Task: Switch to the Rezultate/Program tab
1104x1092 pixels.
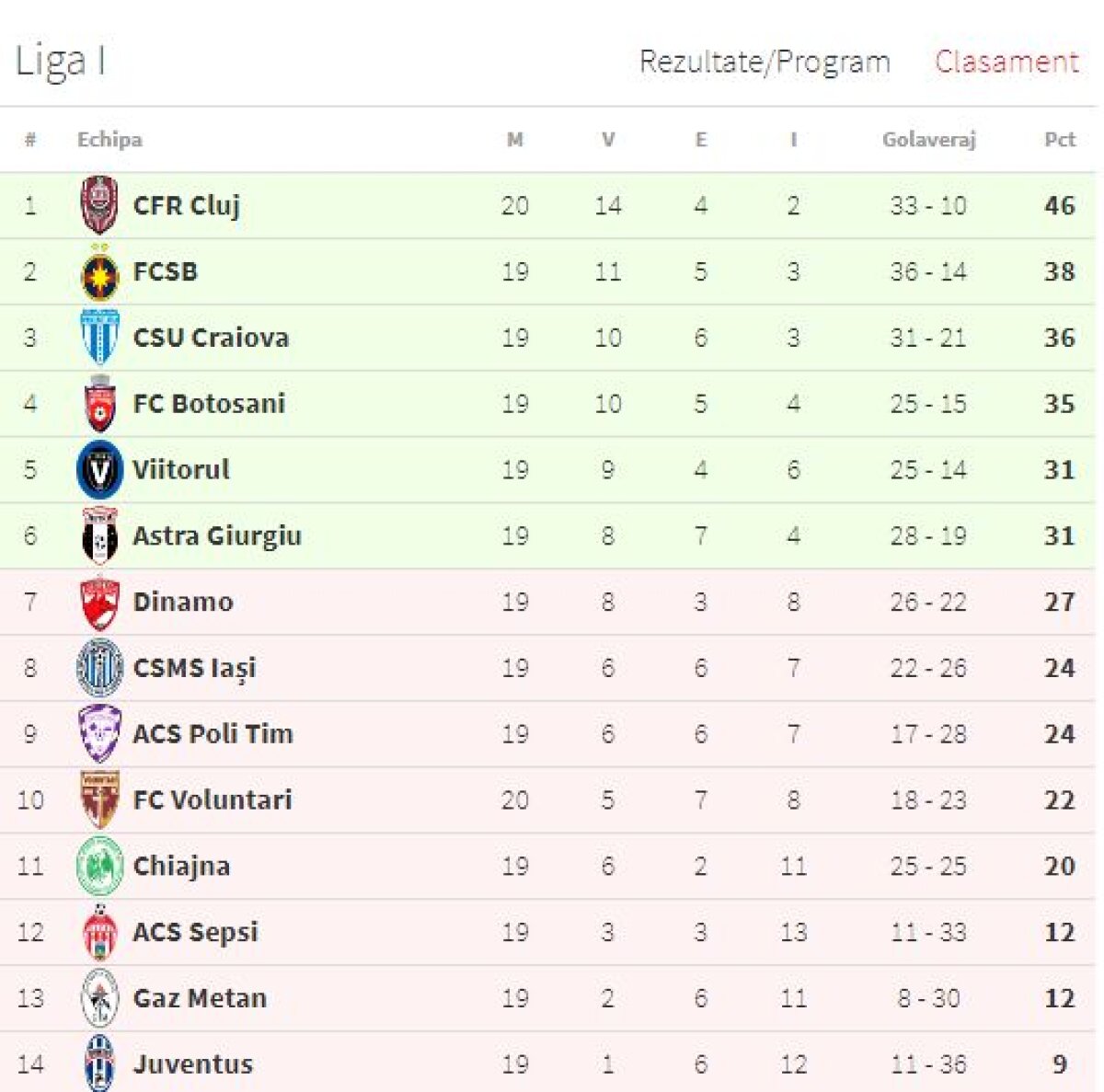Action: click(765, 63)
